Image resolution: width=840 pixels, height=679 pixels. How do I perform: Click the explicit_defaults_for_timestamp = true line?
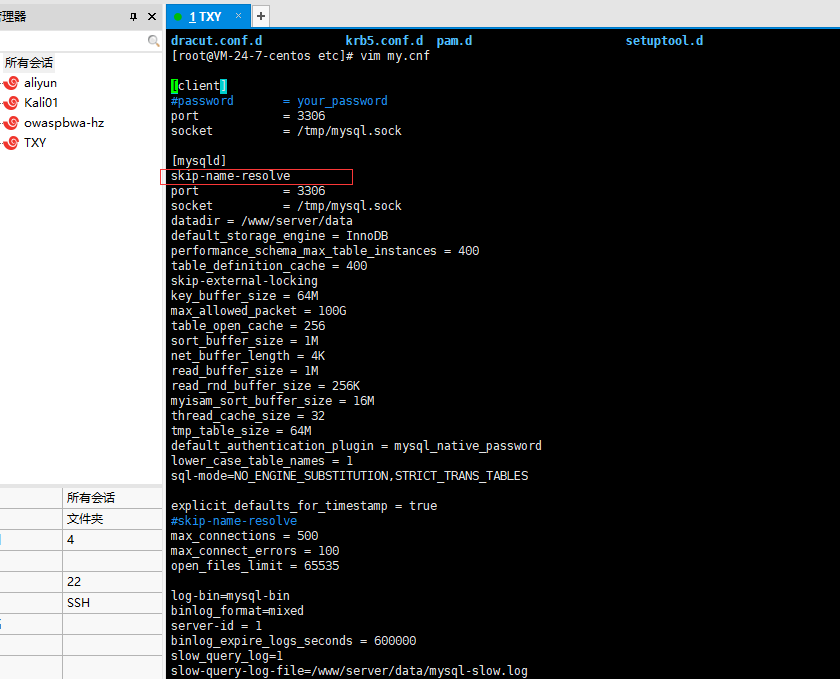click(x=304, y=506)
